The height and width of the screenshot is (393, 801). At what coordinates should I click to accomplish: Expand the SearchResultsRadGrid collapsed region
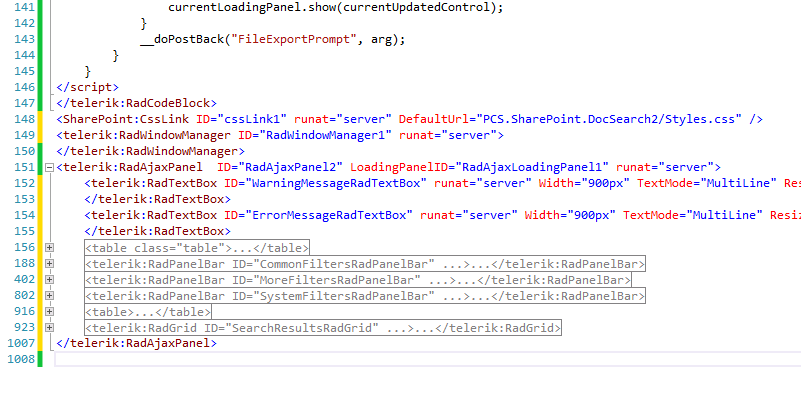(x=50, y=328)
